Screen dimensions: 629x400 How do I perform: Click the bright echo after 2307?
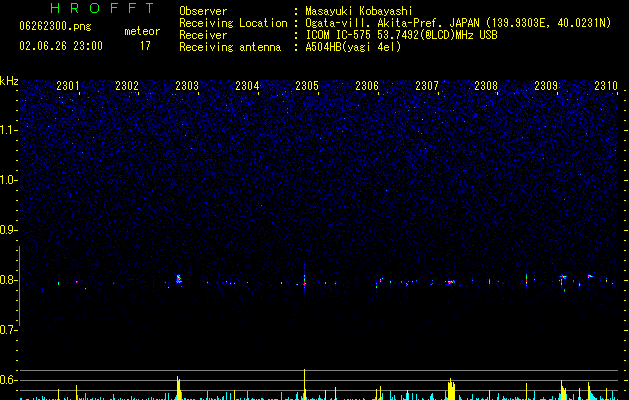tap(451, 282)
